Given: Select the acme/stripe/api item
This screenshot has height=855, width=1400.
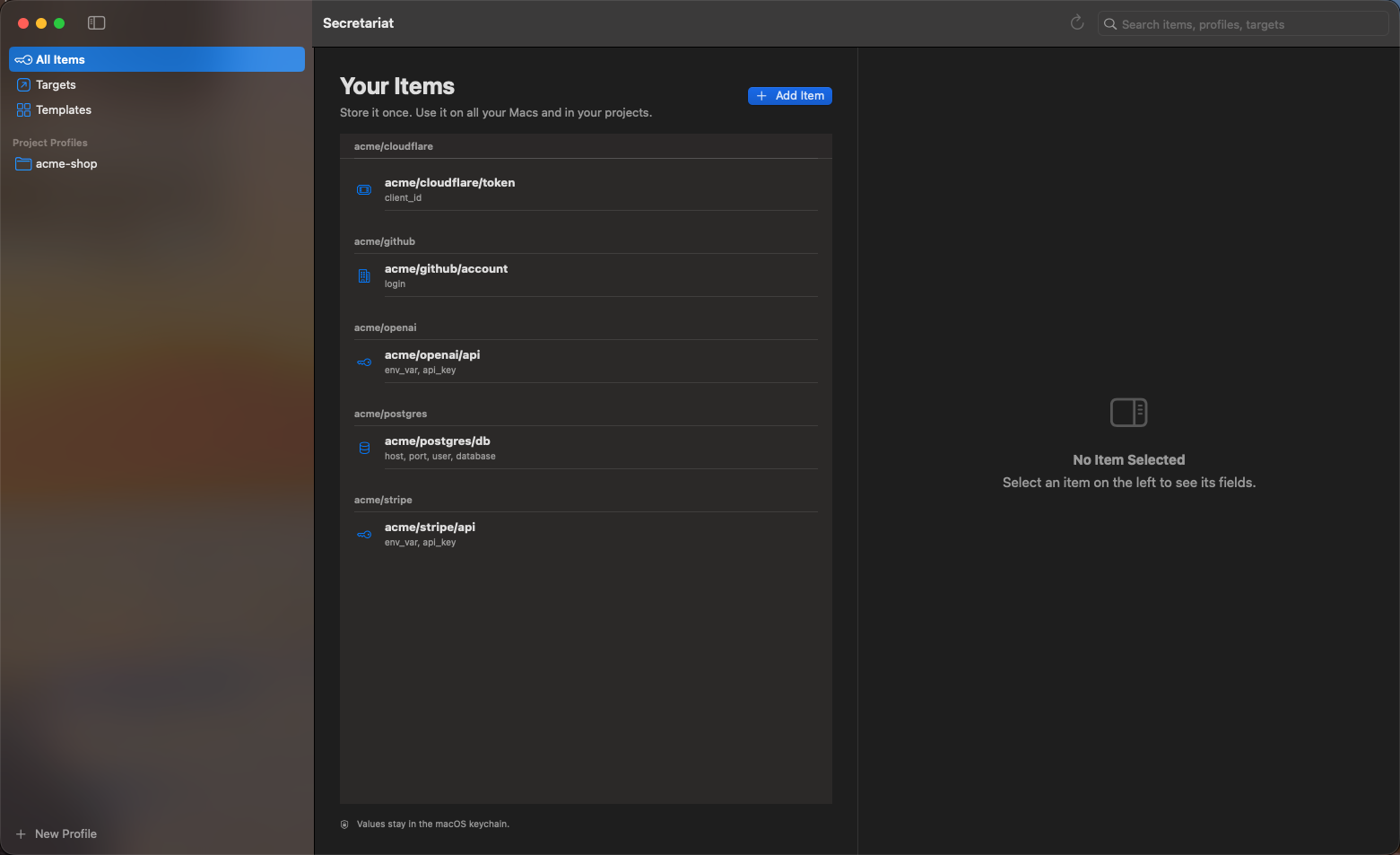Looking at the screenshot, I should 586,535.
